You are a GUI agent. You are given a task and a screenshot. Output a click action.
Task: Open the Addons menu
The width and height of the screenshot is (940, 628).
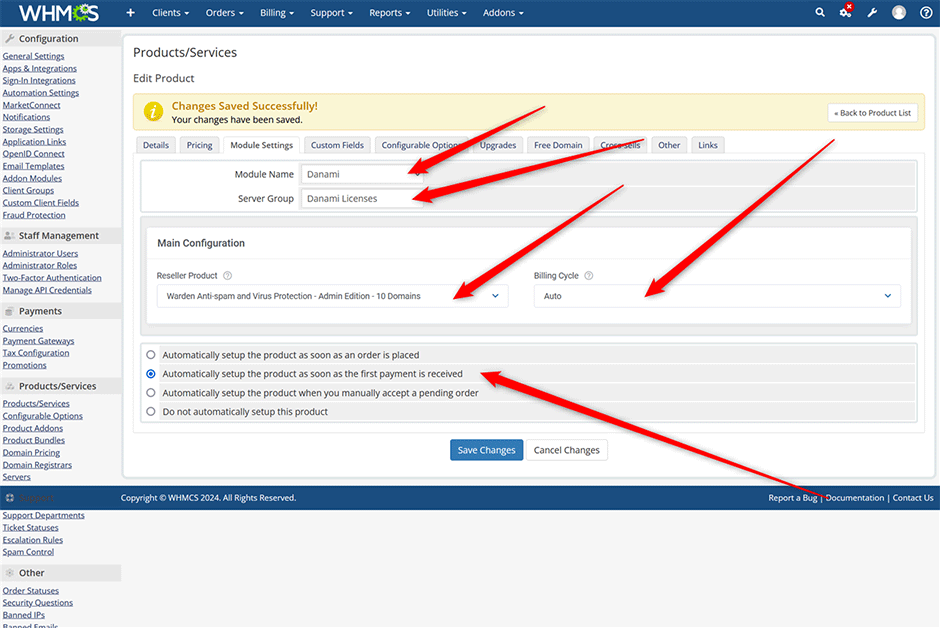point(503,13)
